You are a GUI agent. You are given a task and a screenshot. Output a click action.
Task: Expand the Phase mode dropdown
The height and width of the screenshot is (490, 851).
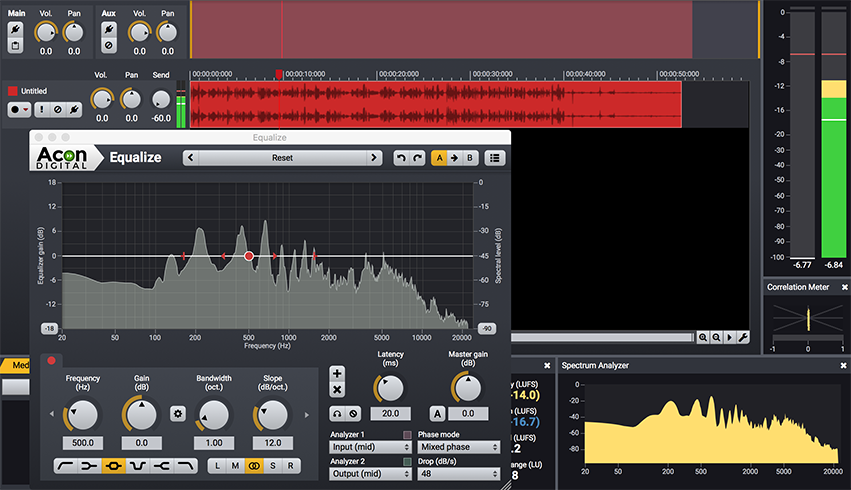click(458, 447)
